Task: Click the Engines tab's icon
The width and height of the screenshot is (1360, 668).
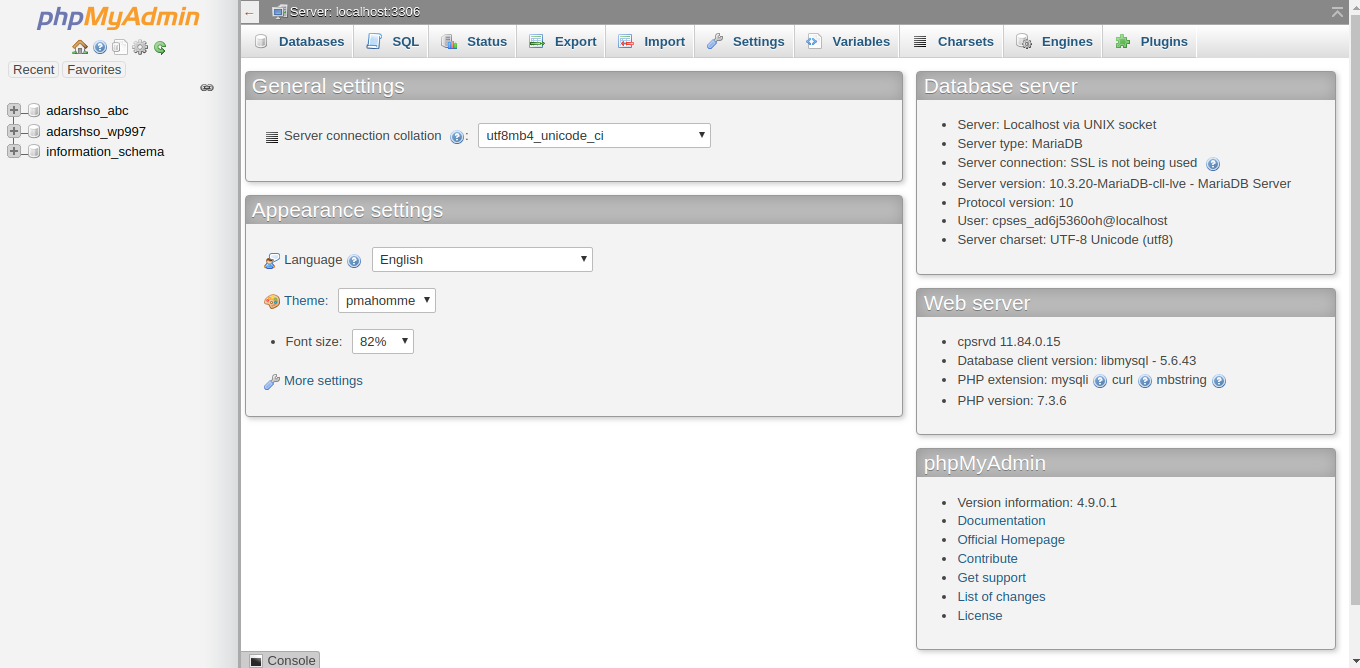Action: click(1024, 41)
